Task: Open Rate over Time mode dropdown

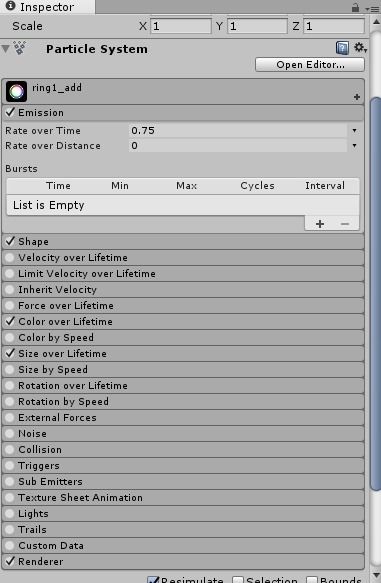Action: click(354, 131)
